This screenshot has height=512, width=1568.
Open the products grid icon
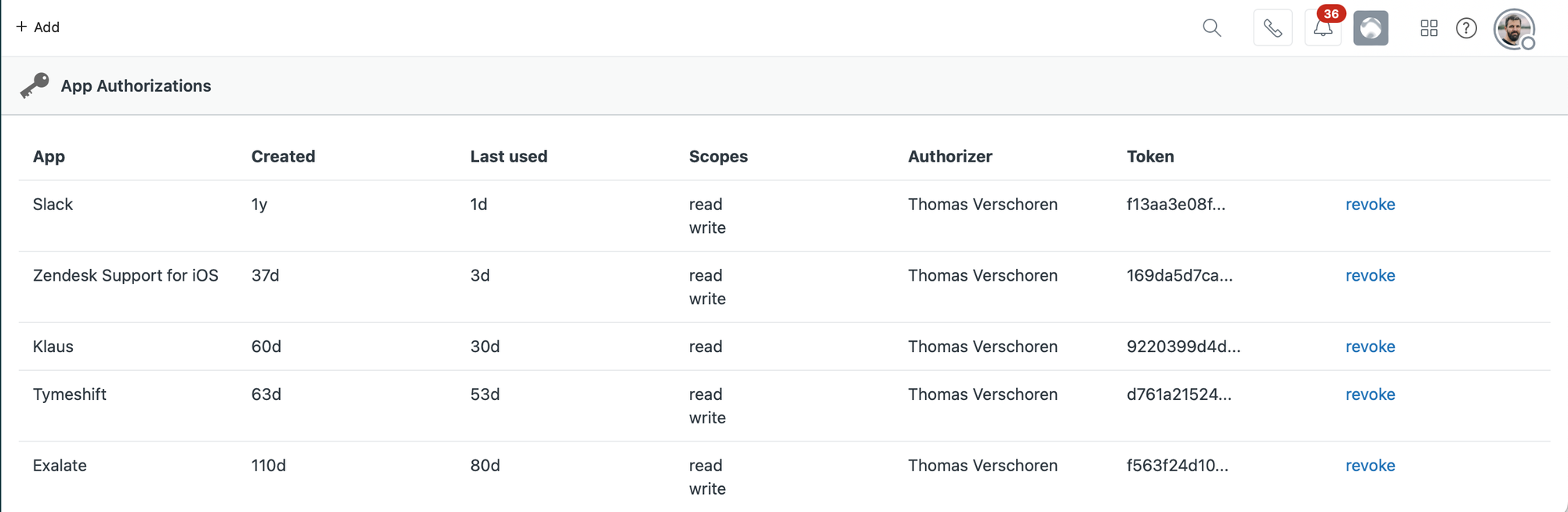[1428, 28]
